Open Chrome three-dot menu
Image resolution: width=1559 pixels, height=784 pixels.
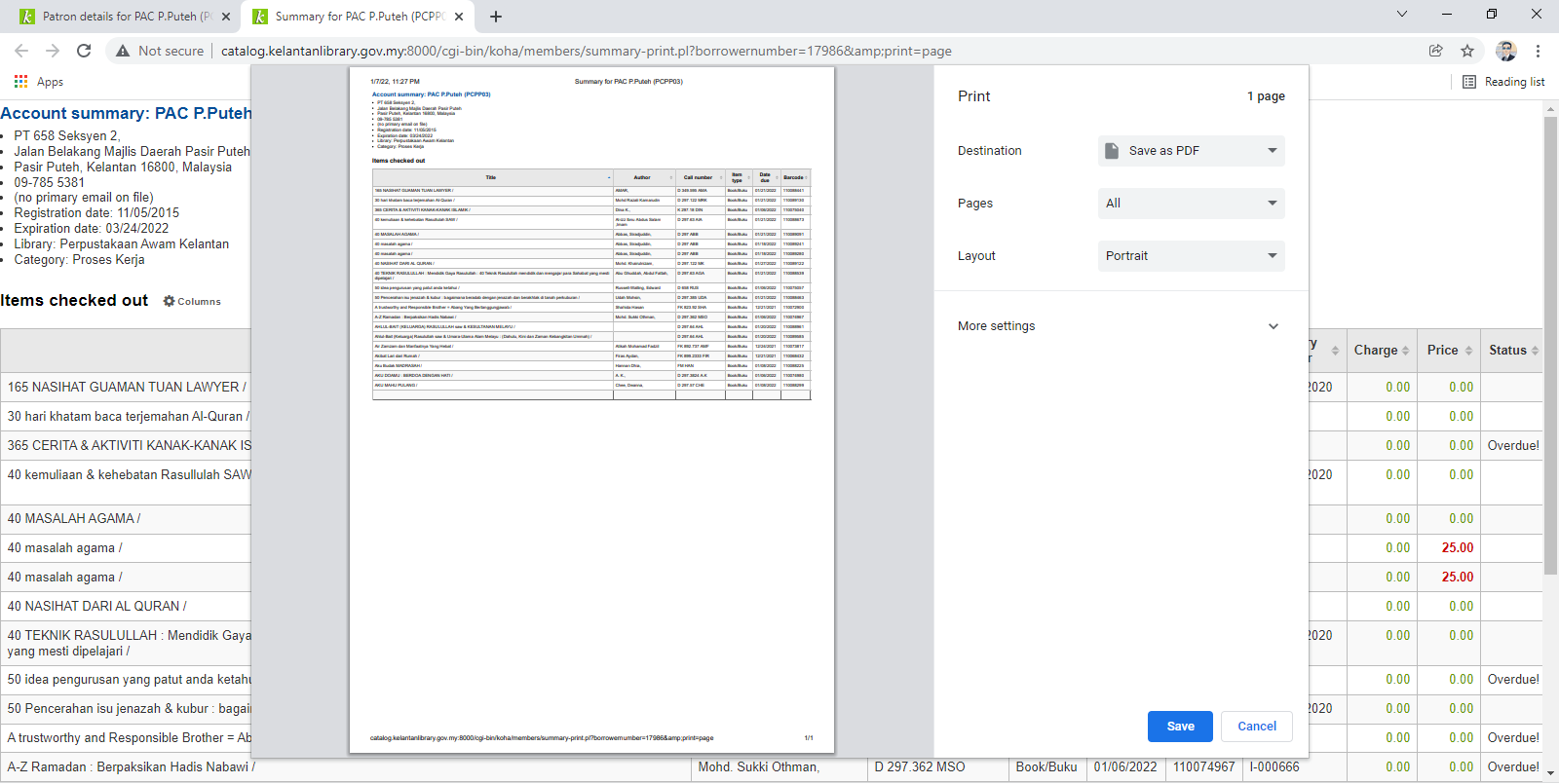click(x=1538, y=51)
